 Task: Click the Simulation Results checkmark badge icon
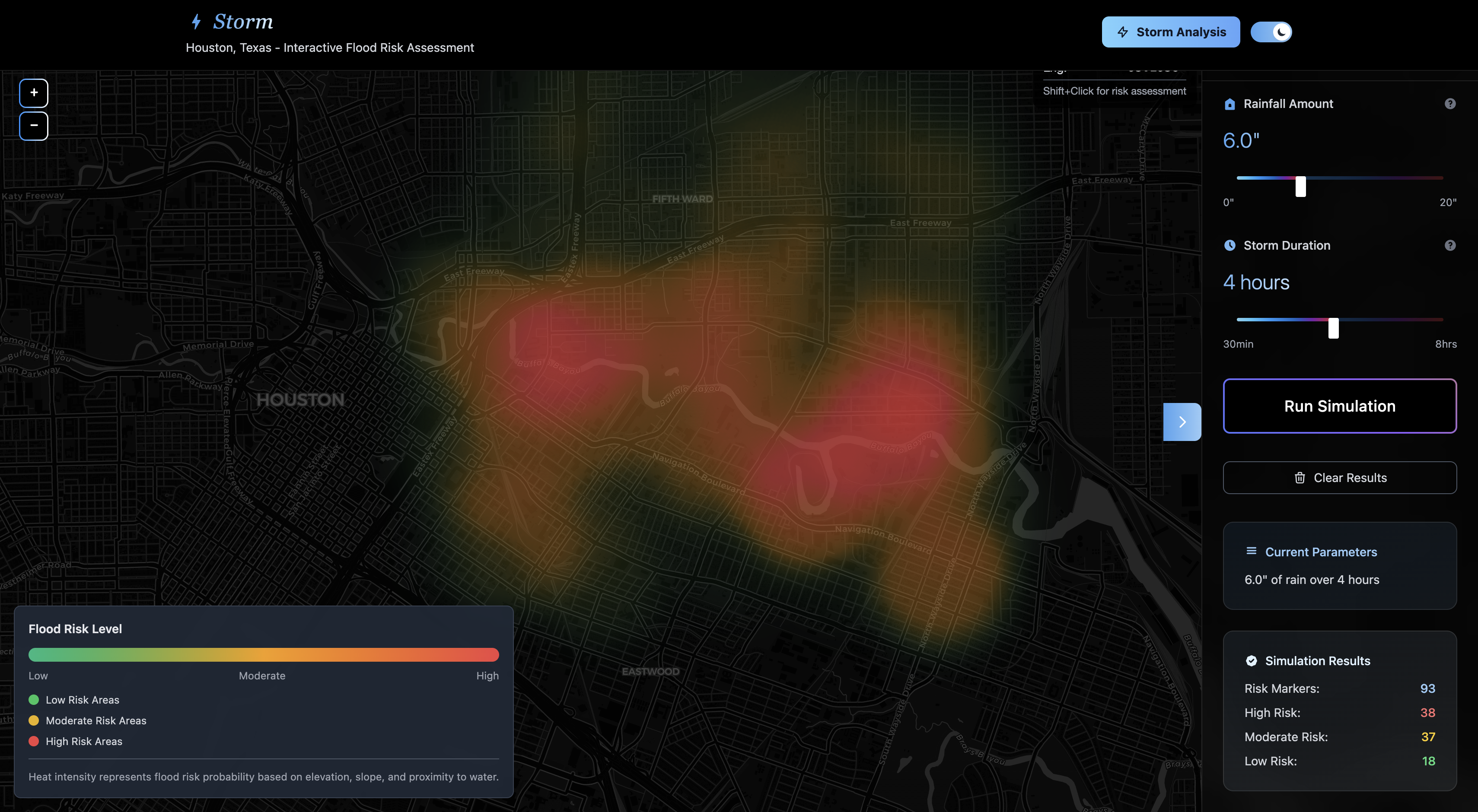(1252, 660)
